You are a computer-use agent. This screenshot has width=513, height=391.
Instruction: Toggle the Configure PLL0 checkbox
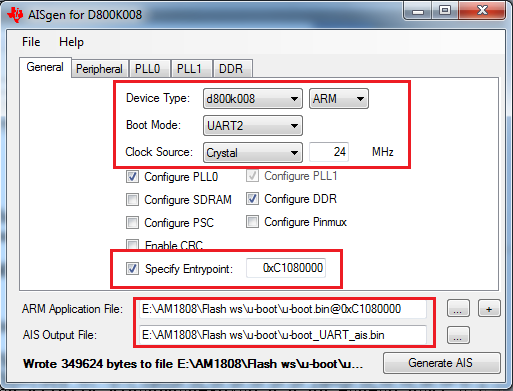point(132,177)
